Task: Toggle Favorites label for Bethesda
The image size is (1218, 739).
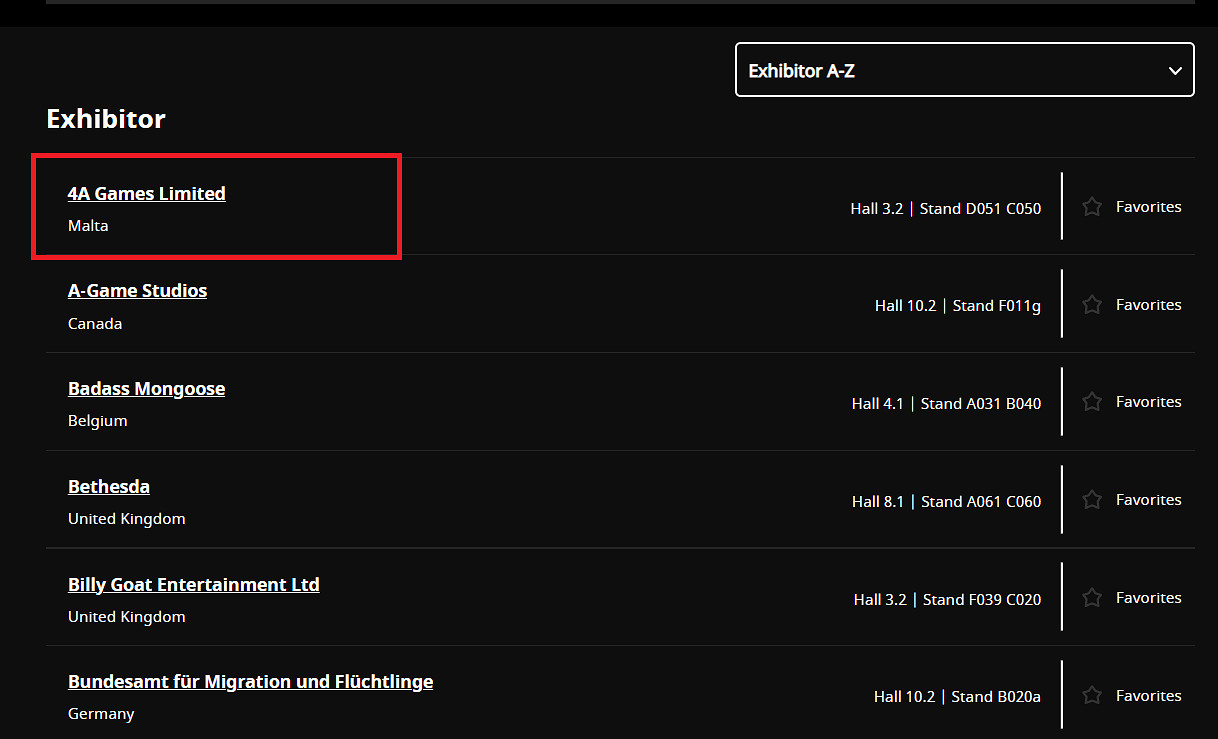Action: tap(1148, 500)
